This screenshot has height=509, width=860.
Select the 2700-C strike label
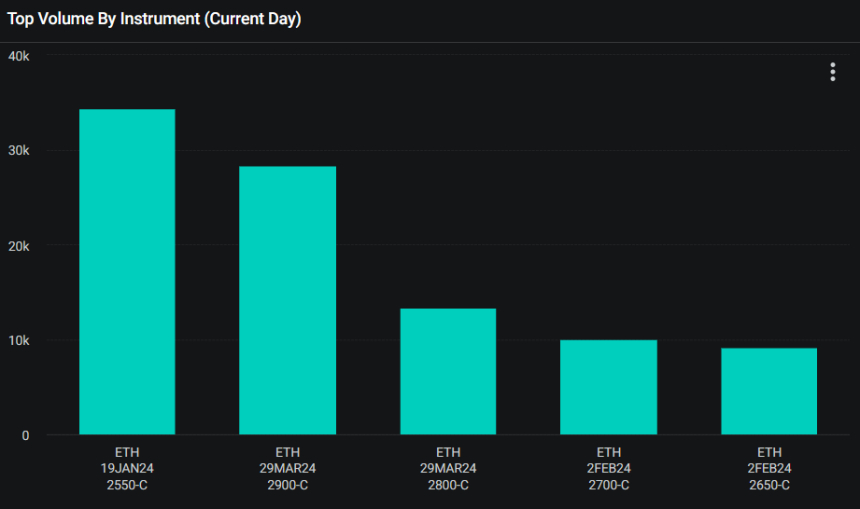point(608,485)
